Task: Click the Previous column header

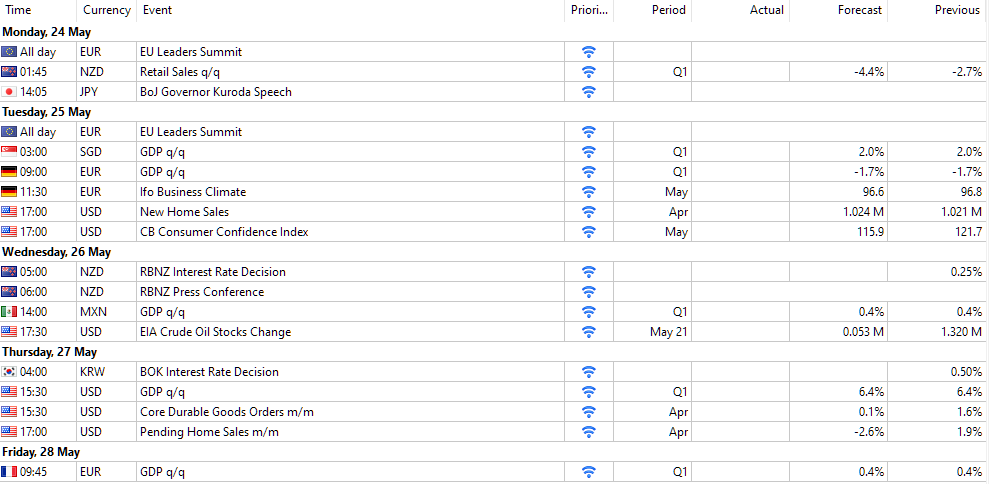Action: click(956, 10)
